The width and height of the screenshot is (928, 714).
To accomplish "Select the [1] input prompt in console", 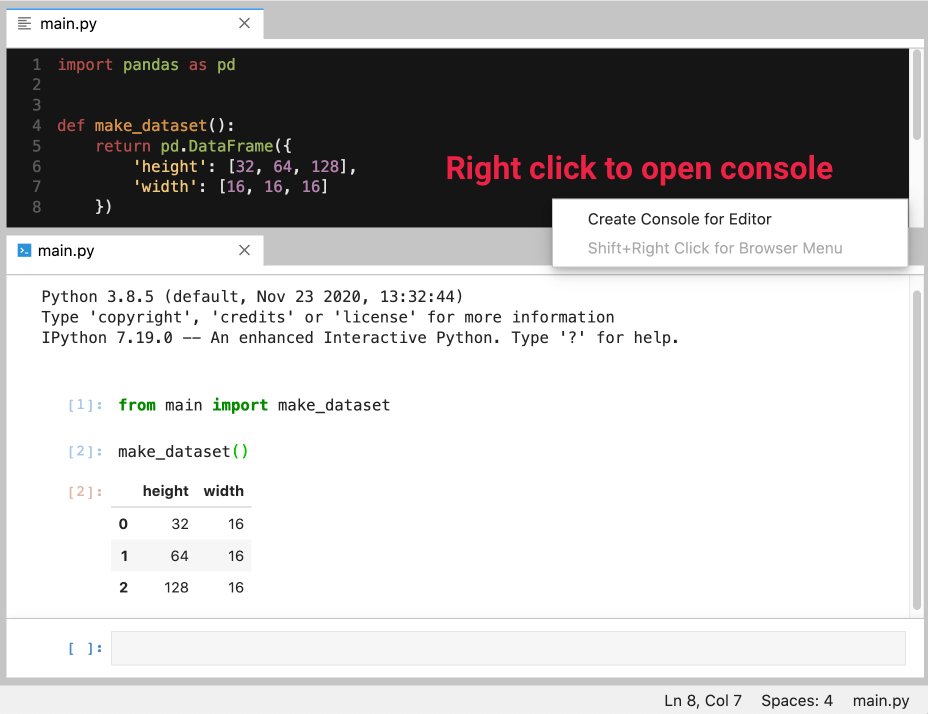I will tap(85, 405).
